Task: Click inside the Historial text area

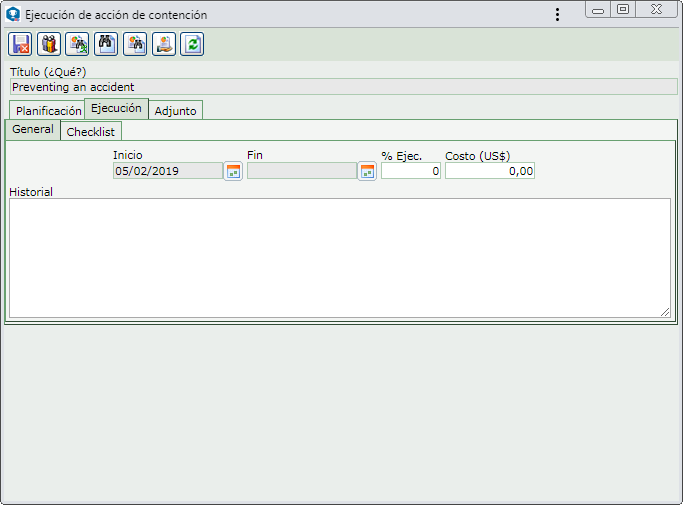Action: tap(340, 258)
